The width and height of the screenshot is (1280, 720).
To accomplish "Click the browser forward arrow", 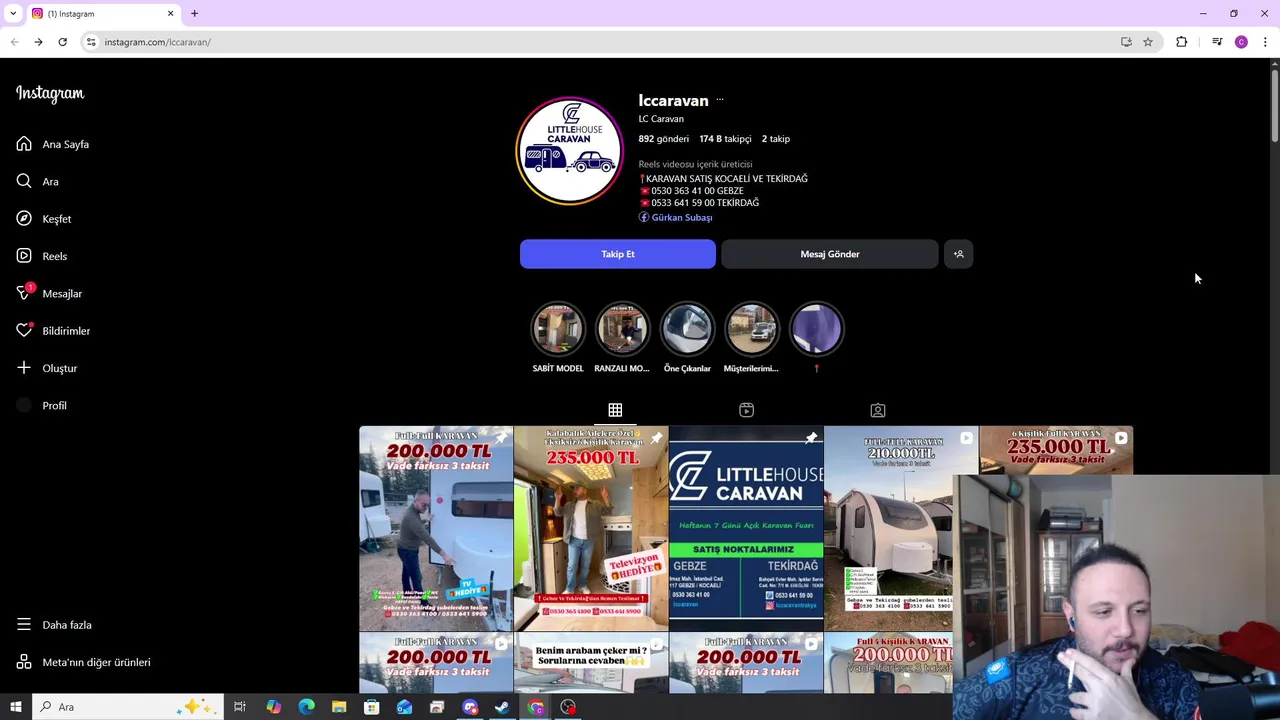I will click(38, 42).
